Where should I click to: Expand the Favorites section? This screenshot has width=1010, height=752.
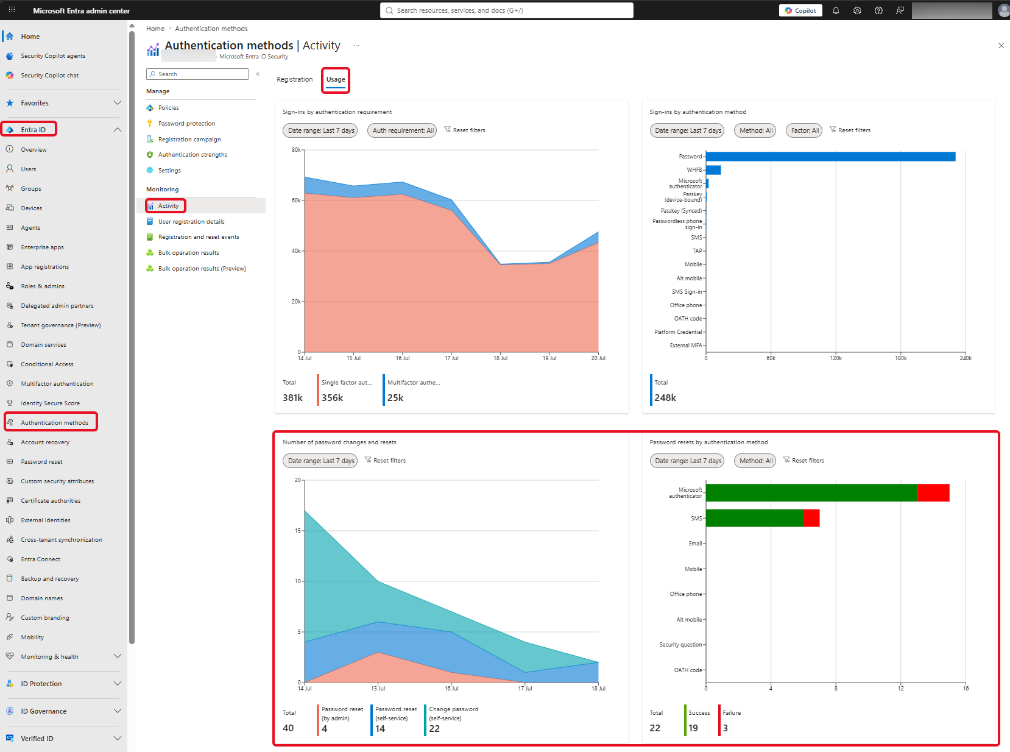117,103
